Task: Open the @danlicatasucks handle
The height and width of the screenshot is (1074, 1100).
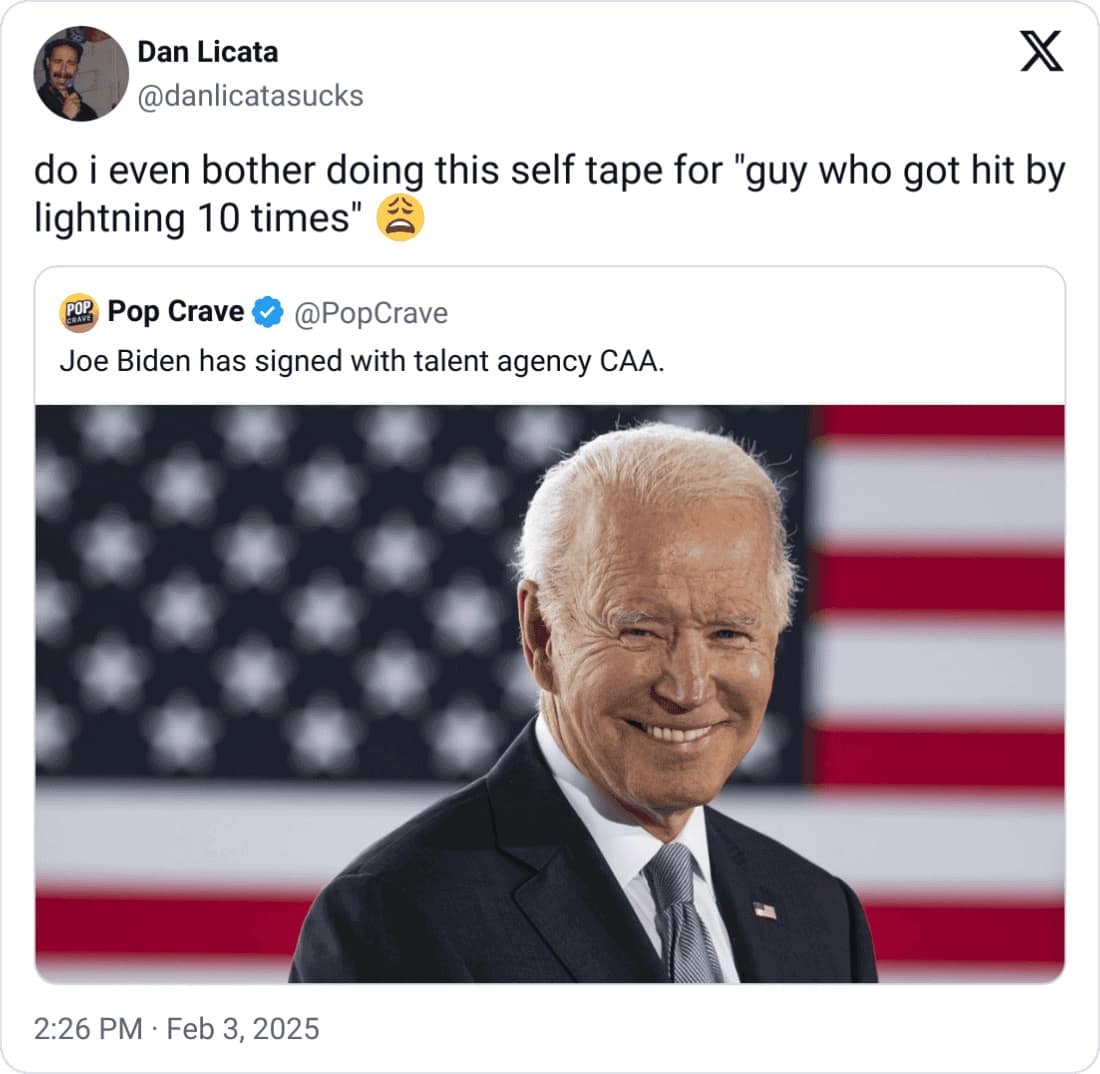Action: tap(249, 96)
